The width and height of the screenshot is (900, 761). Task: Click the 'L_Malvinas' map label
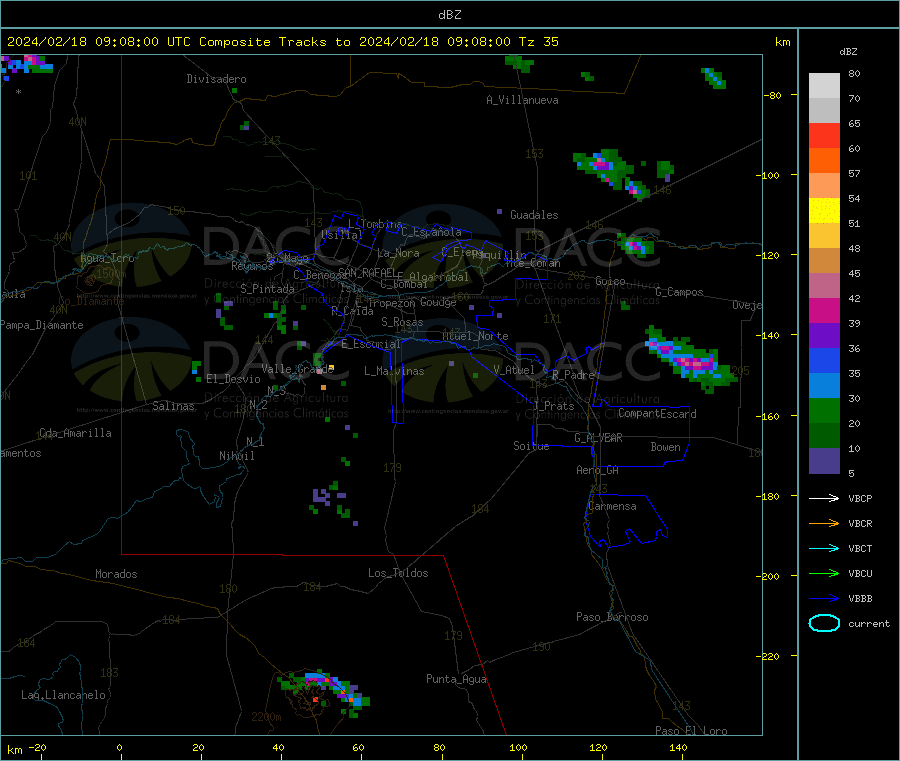tap(394, 371)
